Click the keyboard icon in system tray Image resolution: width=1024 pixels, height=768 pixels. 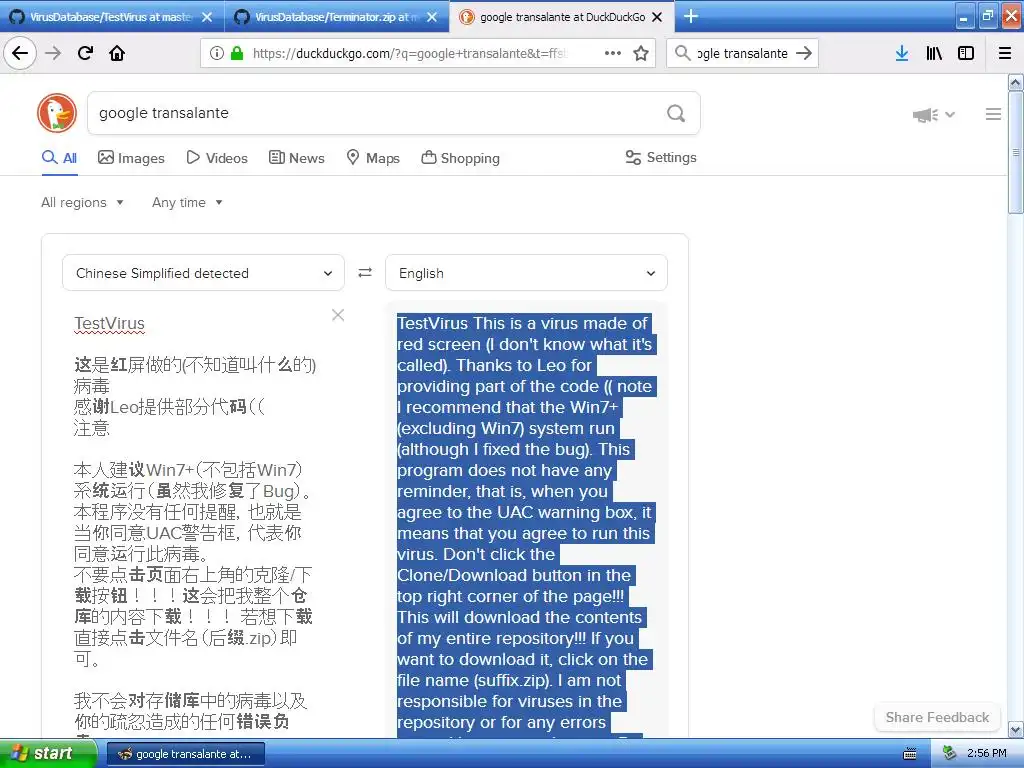point(910,754)
